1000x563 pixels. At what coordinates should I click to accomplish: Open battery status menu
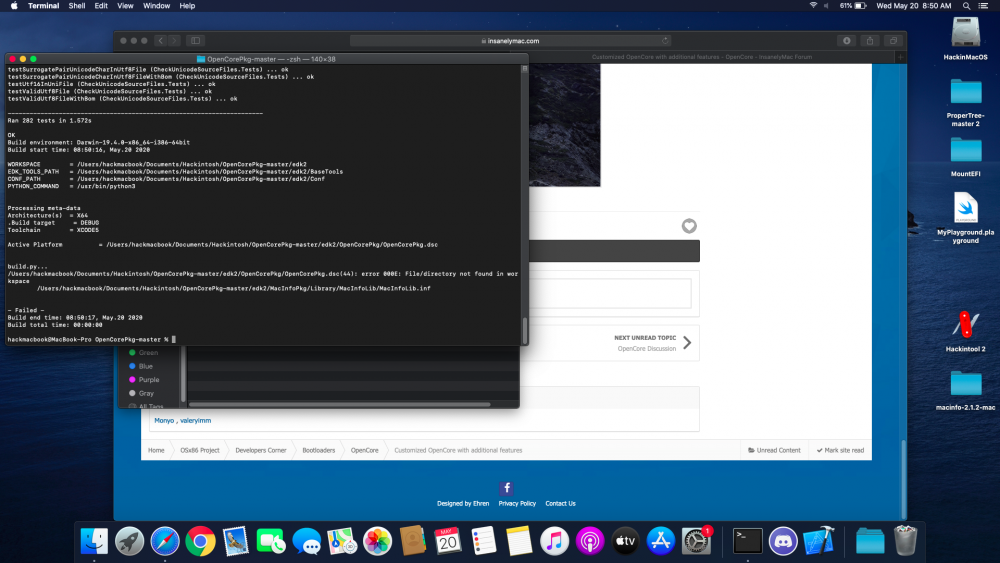click(853, 6)
